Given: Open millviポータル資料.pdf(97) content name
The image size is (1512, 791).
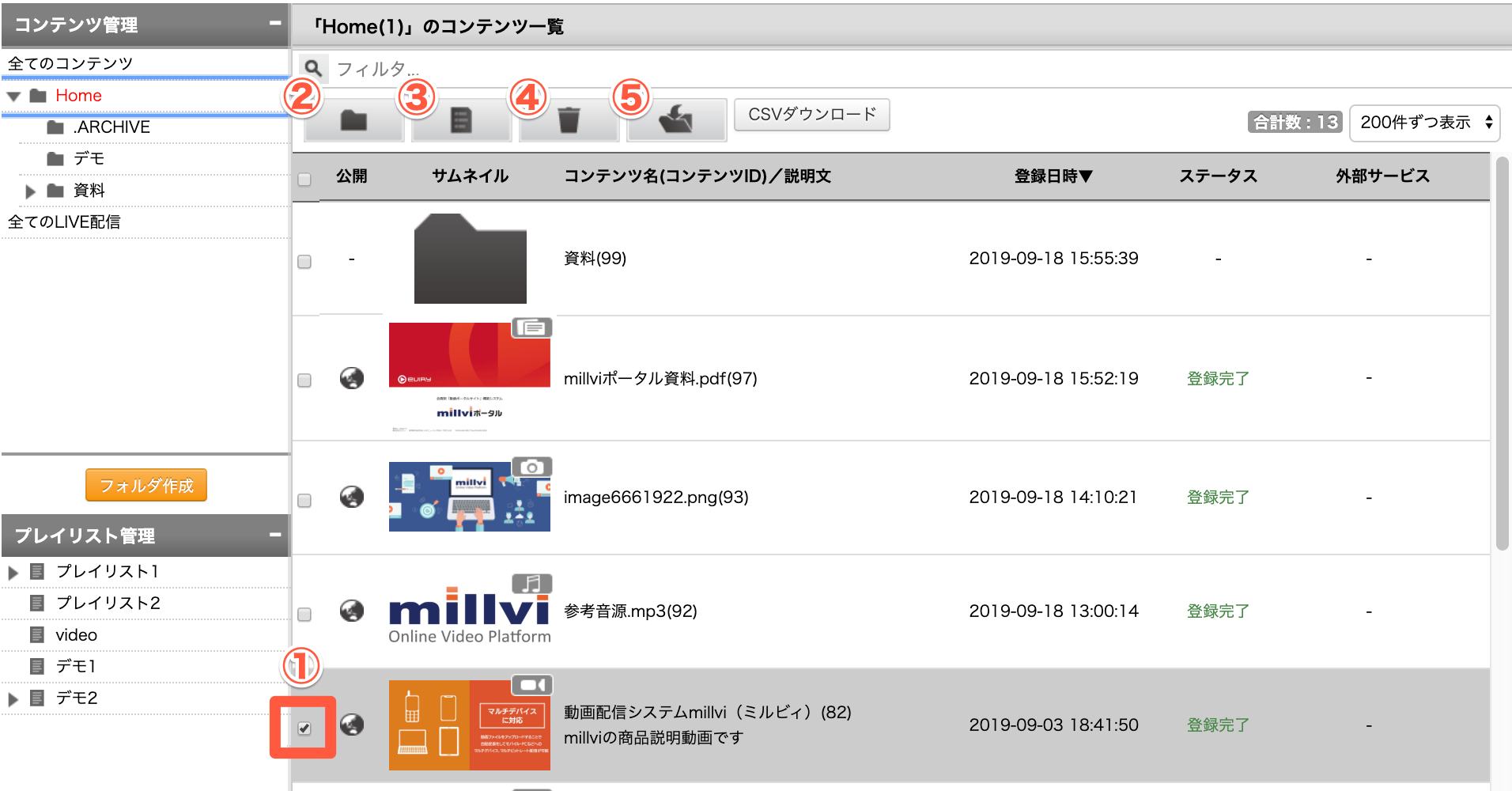Looking at the screenshot, I should (x=660, y=379).
